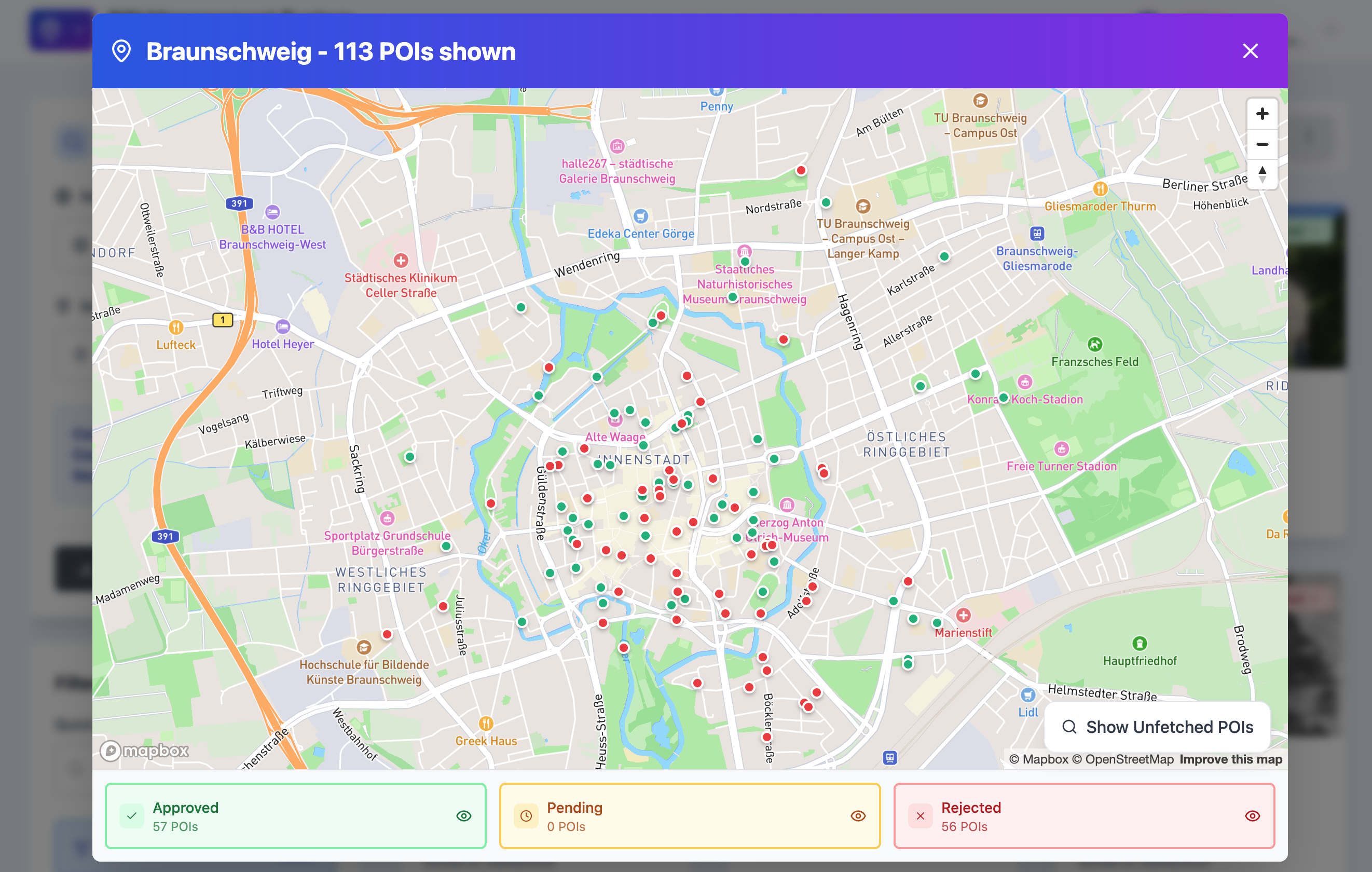Click the green POI marker on Nordstraße
Screen dimensions: 1372x872
(x=826, y=202)
